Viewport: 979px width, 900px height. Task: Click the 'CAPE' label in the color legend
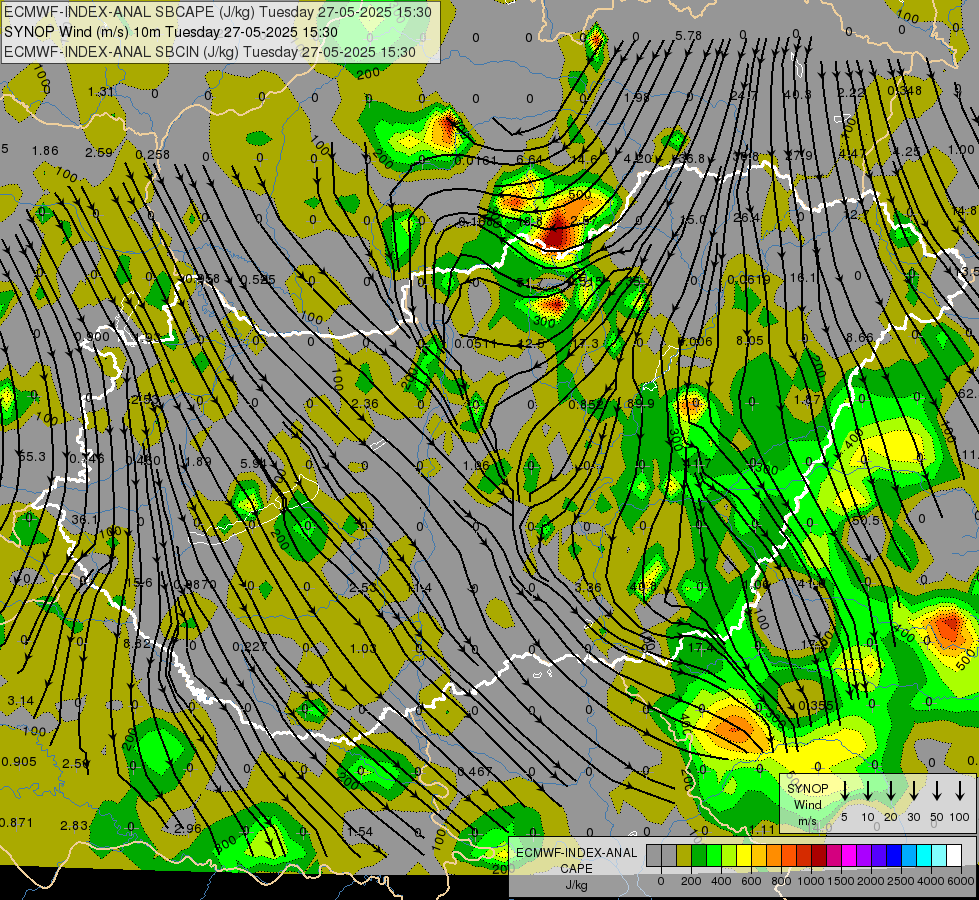pyautogui.click(x=576, y=869)
